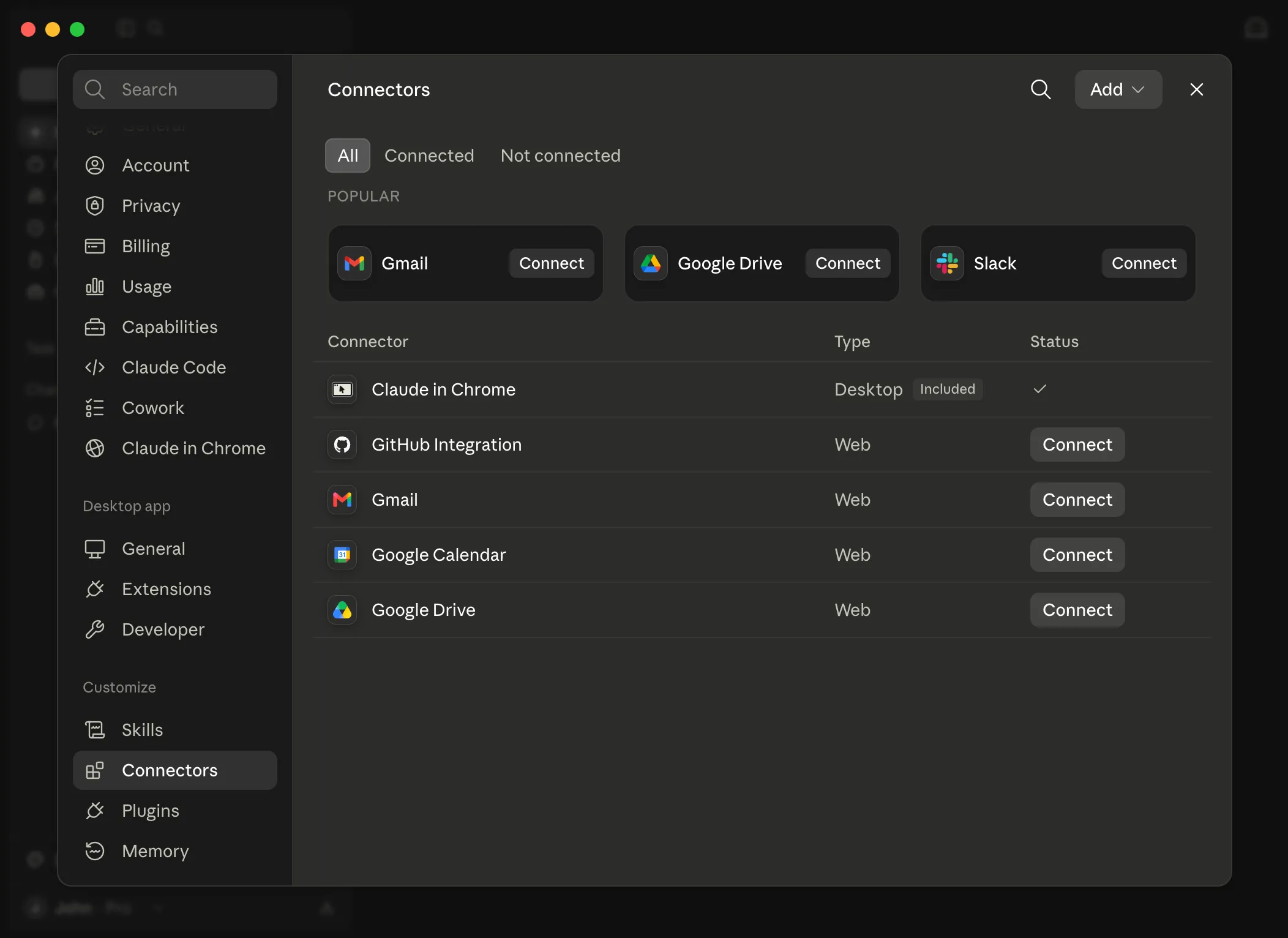The height and width of the screenshot is (938, 1288).
Task: Click the Memory history icon
Action: (x=95, y=851)
